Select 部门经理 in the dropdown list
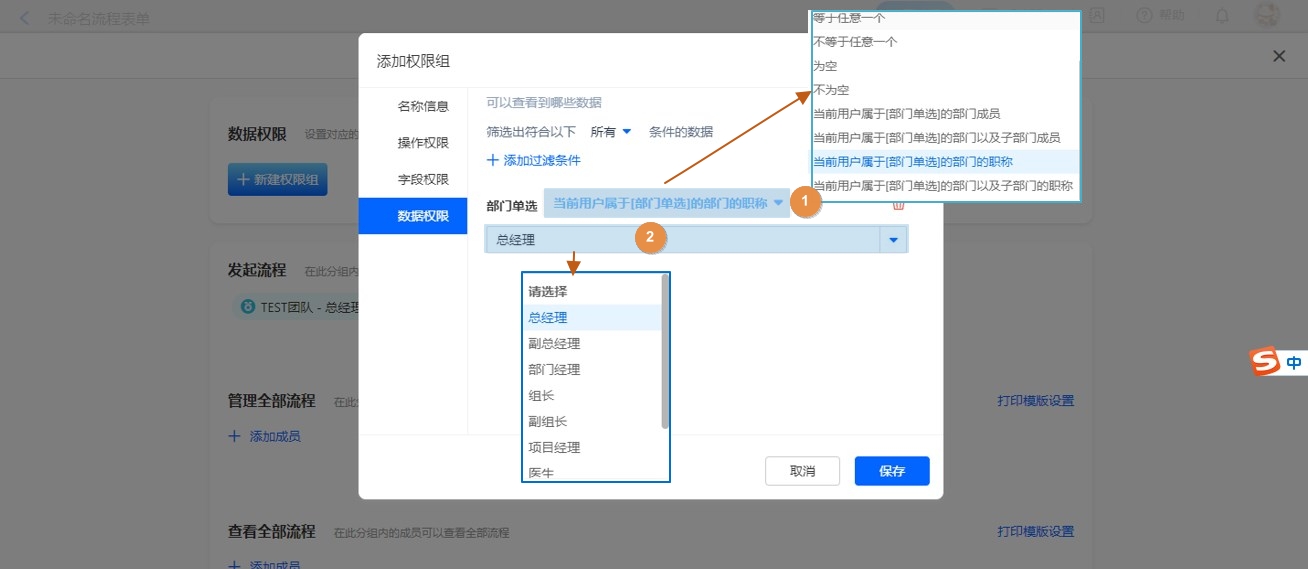This screenshot has width=1308, height=569. click(x=554, y=369)
